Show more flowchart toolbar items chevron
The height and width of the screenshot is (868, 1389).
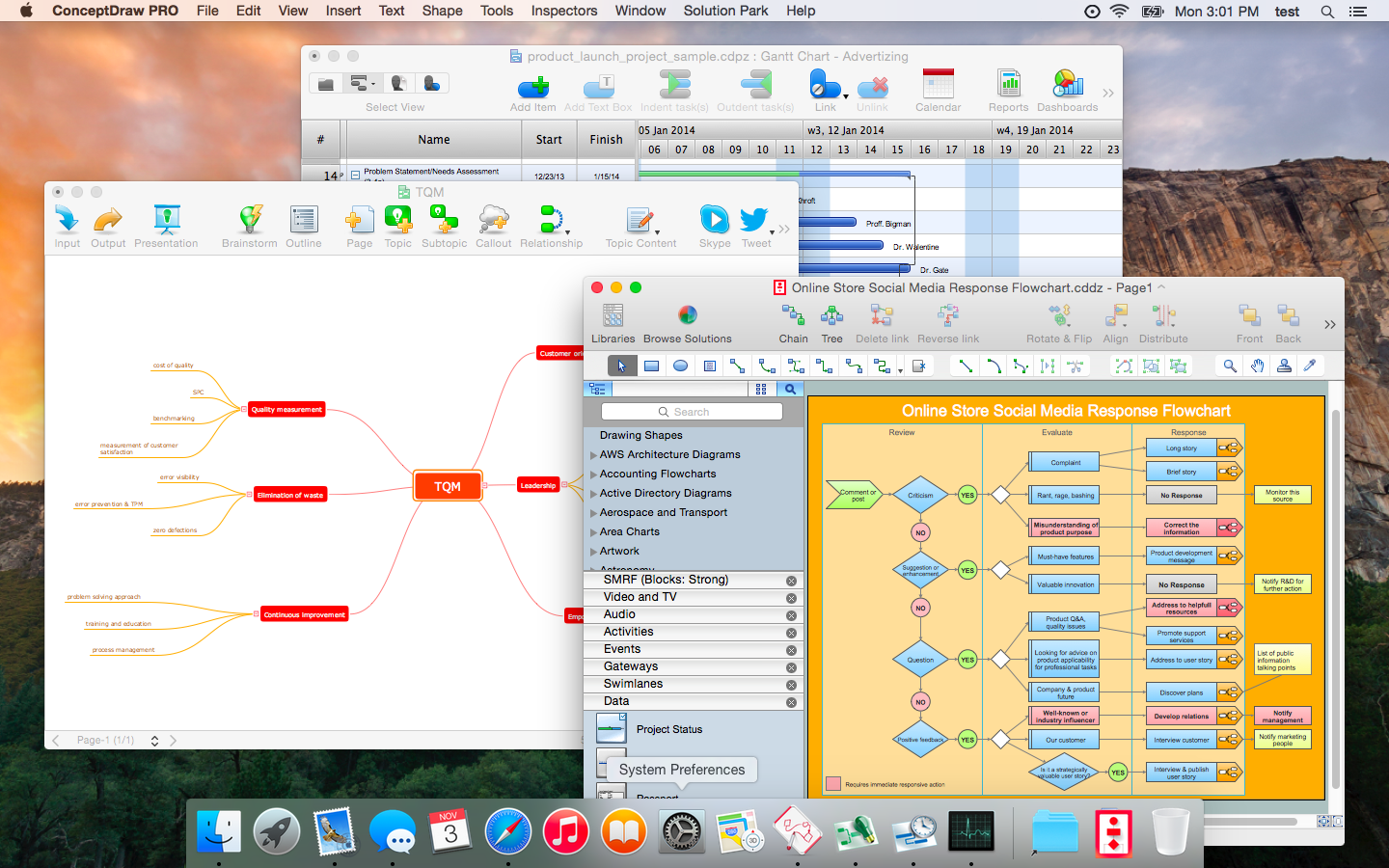pyautogui.click(x=1330, y=324)
